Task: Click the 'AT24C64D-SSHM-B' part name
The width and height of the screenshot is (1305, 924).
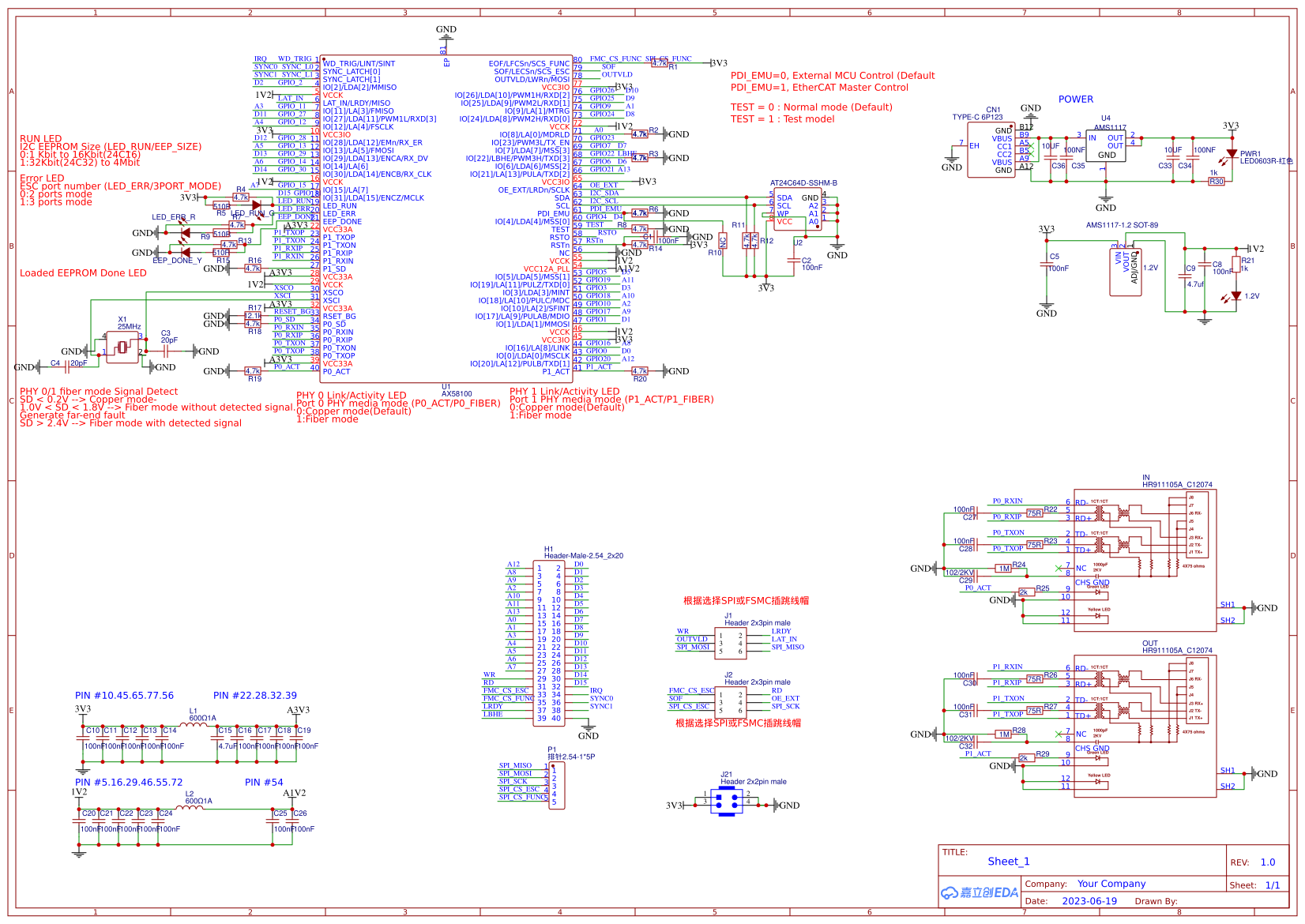Action: (x=803, y=183)
